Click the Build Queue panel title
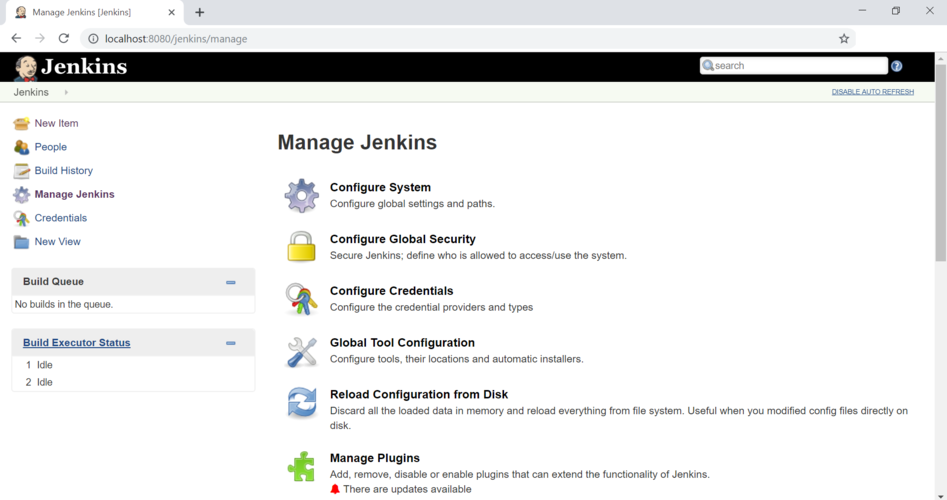 (53, 281)
